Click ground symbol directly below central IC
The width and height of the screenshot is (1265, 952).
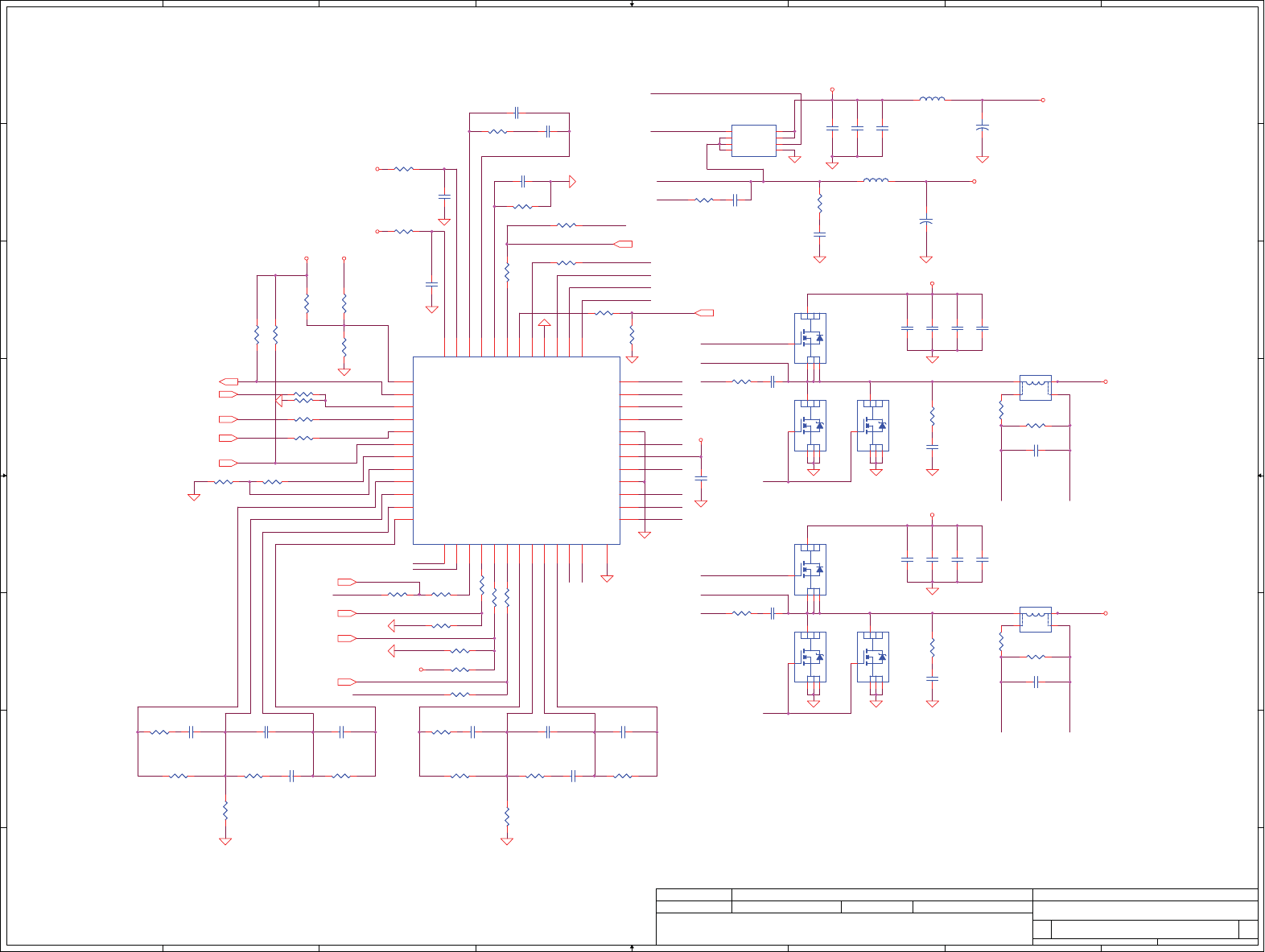click(x=608, y=578)
